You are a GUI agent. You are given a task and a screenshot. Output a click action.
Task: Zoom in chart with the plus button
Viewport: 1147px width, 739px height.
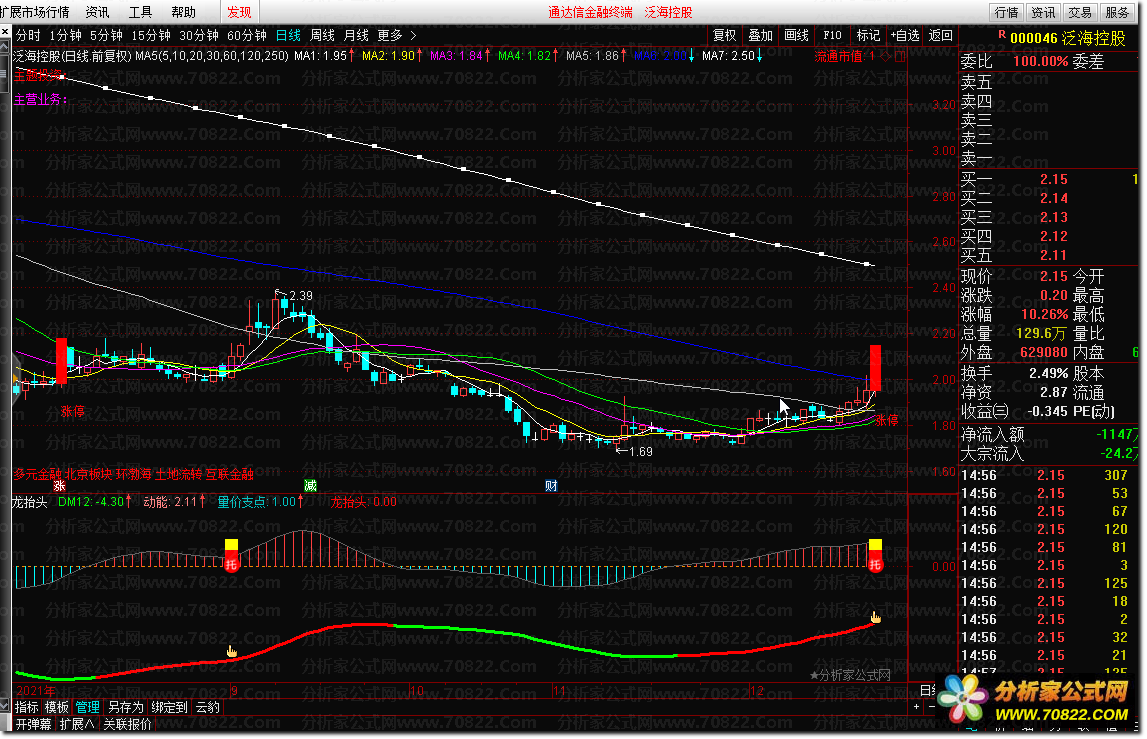(916, 707)
